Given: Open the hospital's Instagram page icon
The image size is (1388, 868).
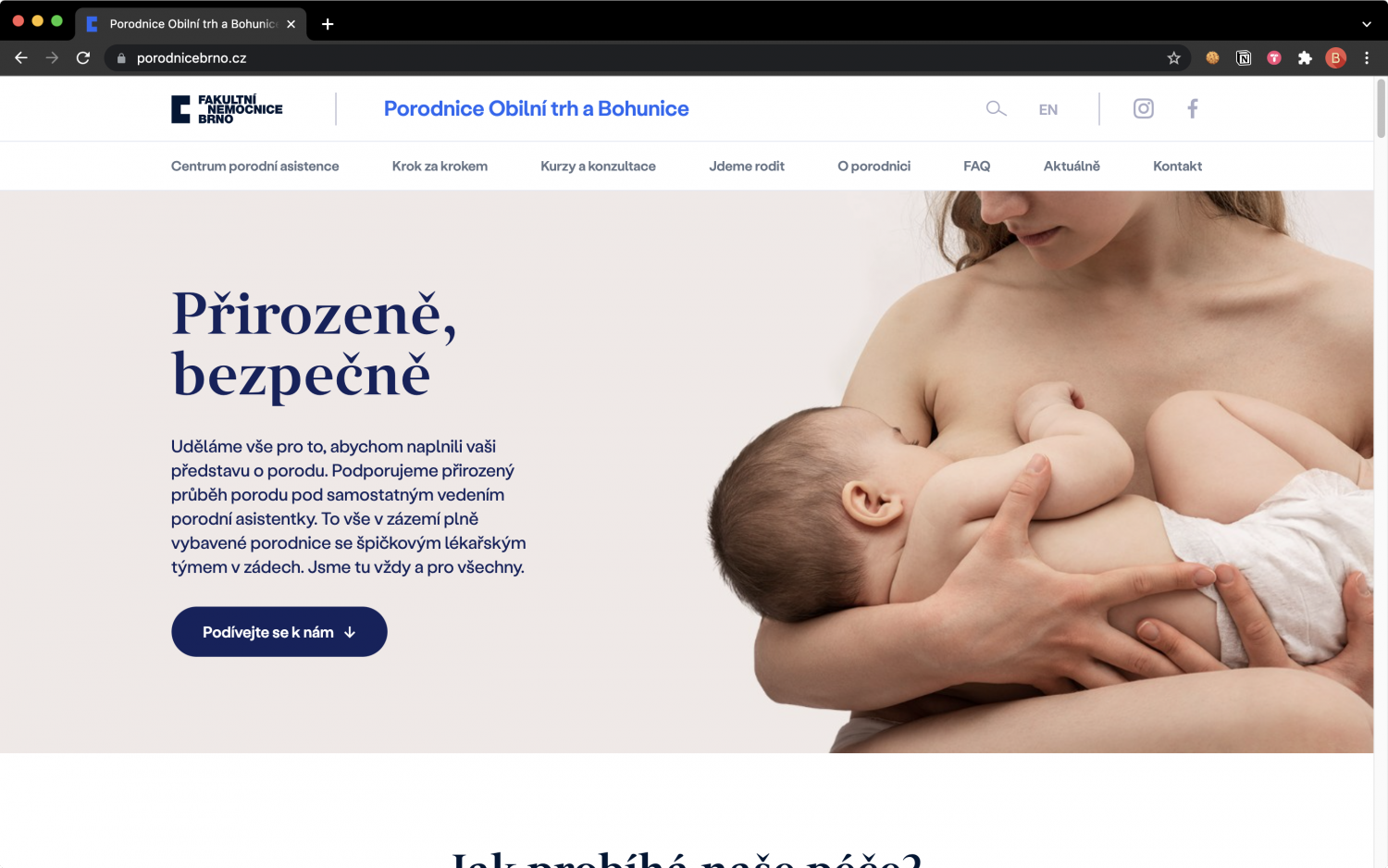Looking at the screenshot, I should point(1144,109).
